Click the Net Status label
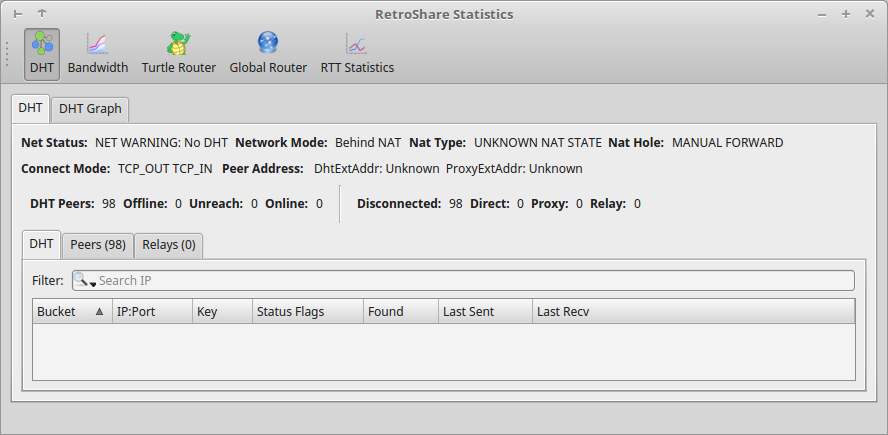This screenshot has width=888, height=435. pos(54,143)
